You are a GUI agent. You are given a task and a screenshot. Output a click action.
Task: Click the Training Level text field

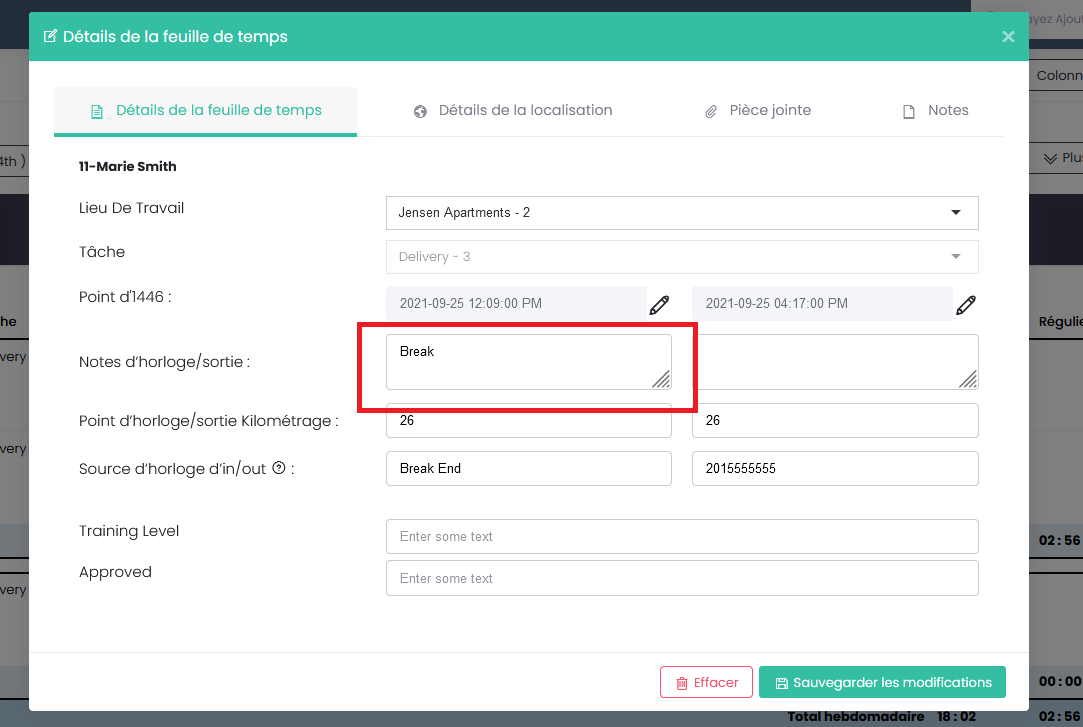pos(682,536)
